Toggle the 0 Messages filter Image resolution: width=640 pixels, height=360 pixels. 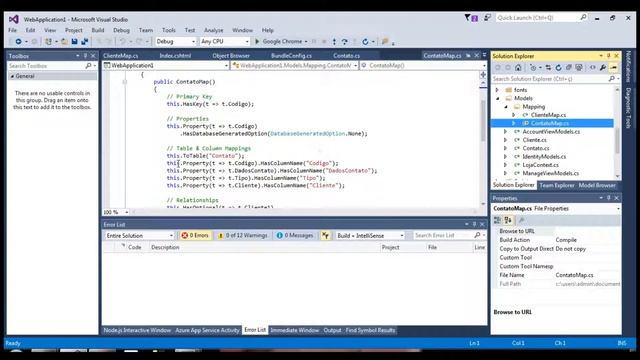pos(295,236)
